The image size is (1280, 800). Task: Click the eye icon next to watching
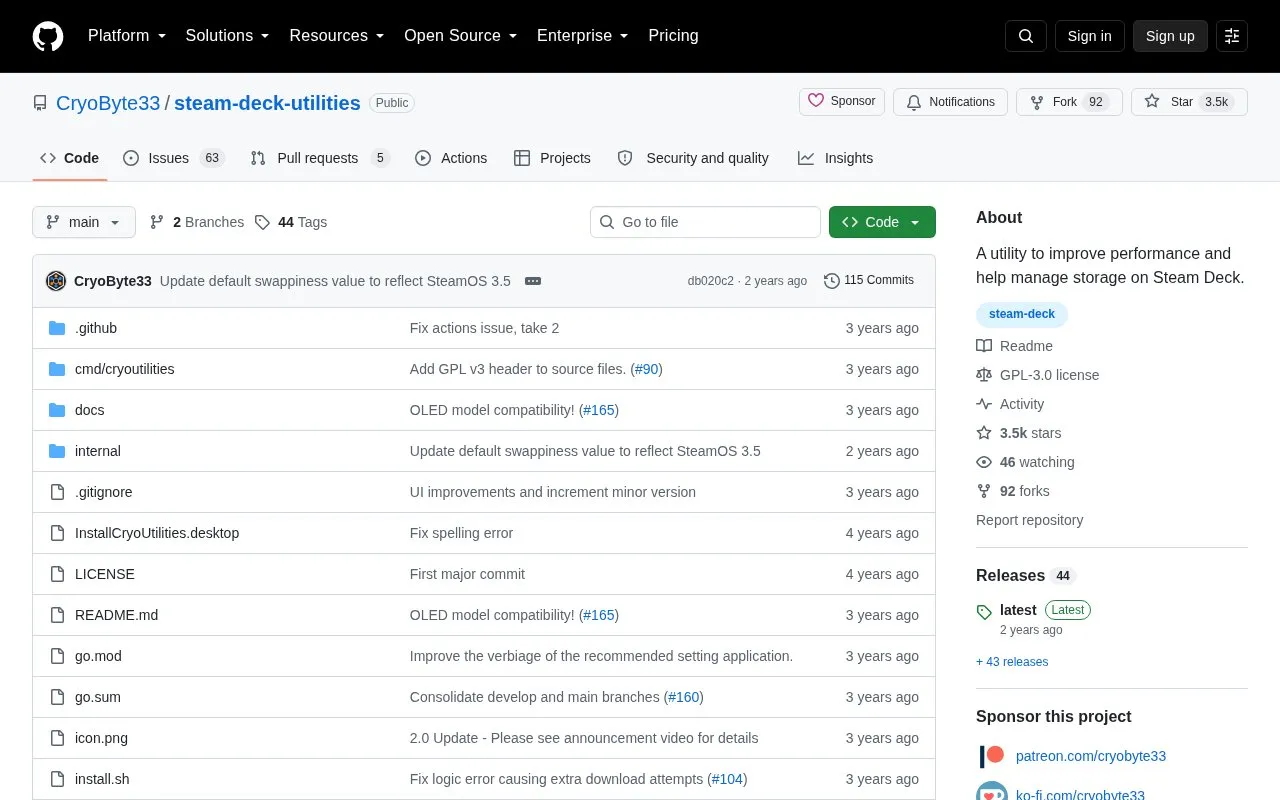point(984,462)
